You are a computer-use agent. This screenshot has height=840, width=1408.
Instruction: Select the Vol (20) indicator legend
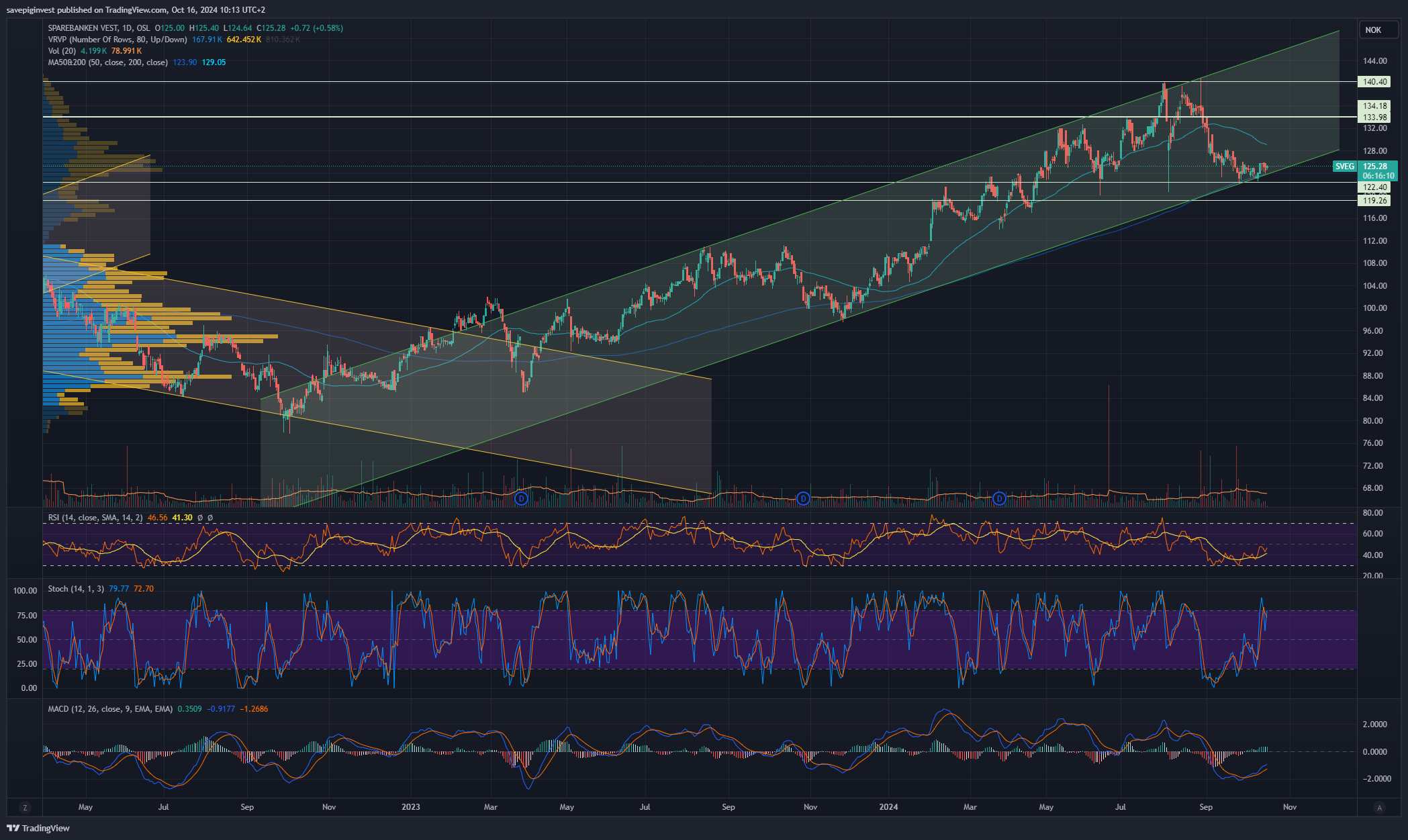click(x=62, y=51)
